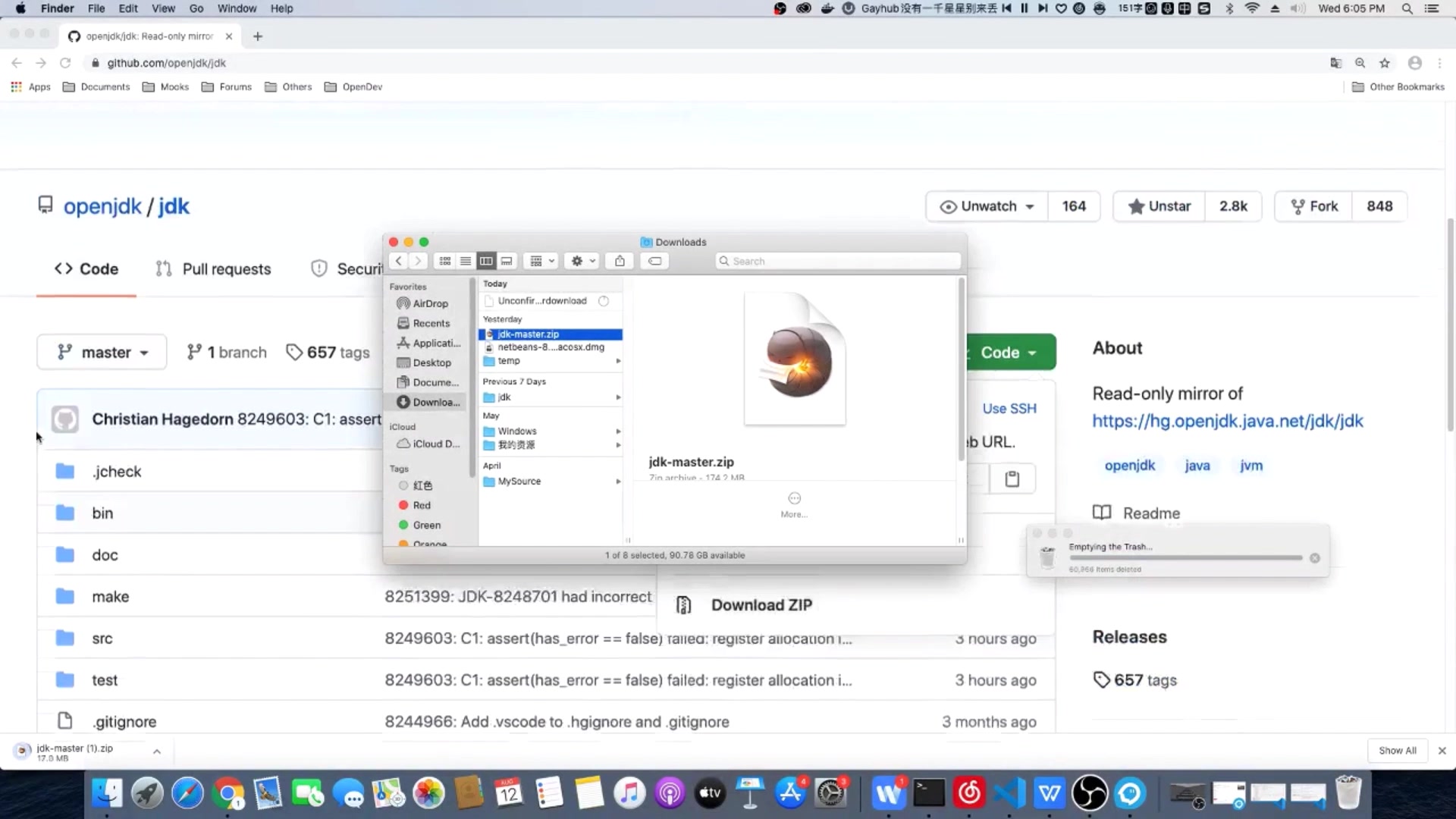1456x819 pixels.
Task: Select the cover flow view icon in Finder toolbar
Action: [506, 261]
